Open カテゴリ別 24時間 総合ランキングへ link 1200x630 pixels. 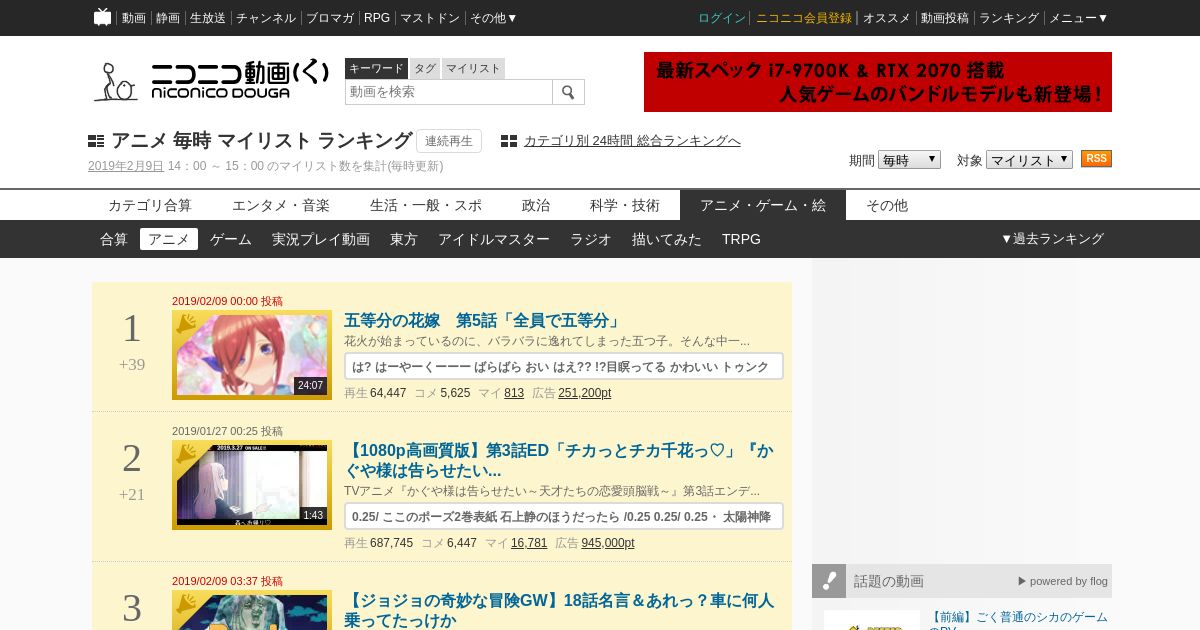click(632, 141)
